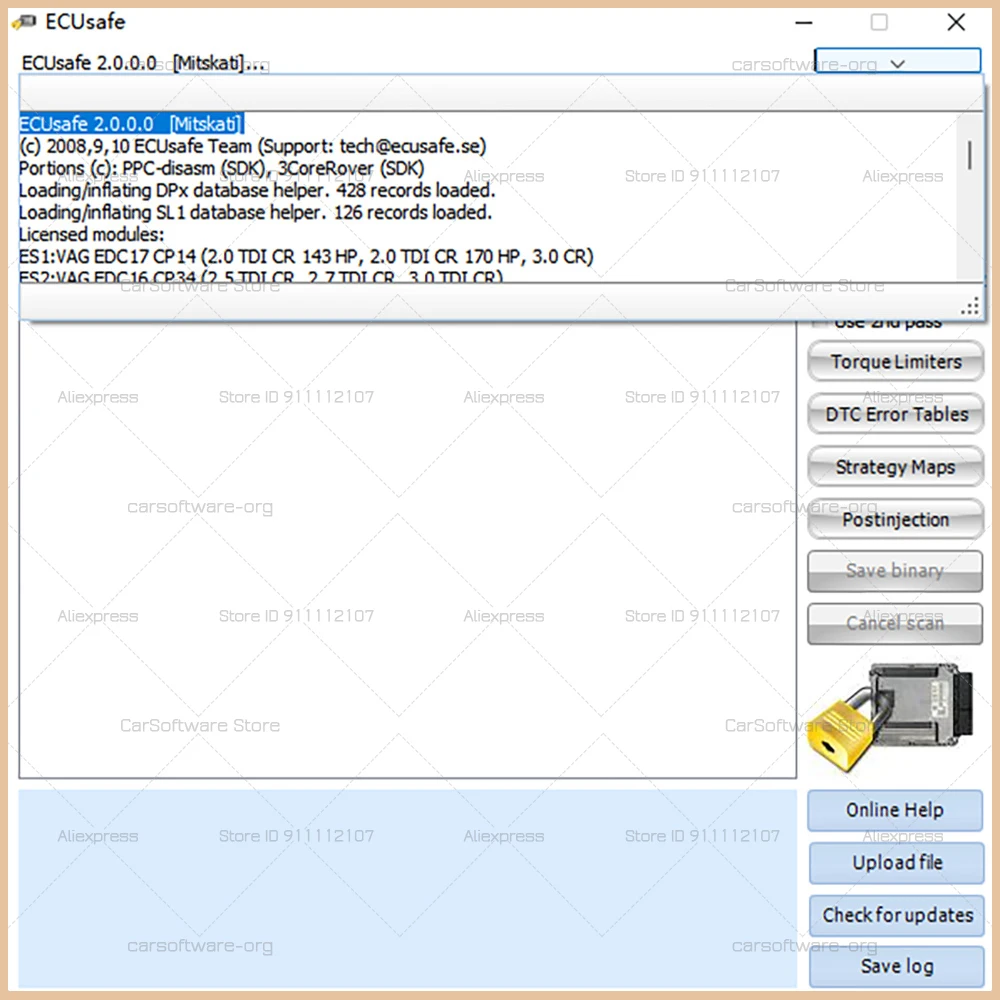Expand the combo box chevron arrow
Screen dimensions: 1000x1000
point(897,64)
